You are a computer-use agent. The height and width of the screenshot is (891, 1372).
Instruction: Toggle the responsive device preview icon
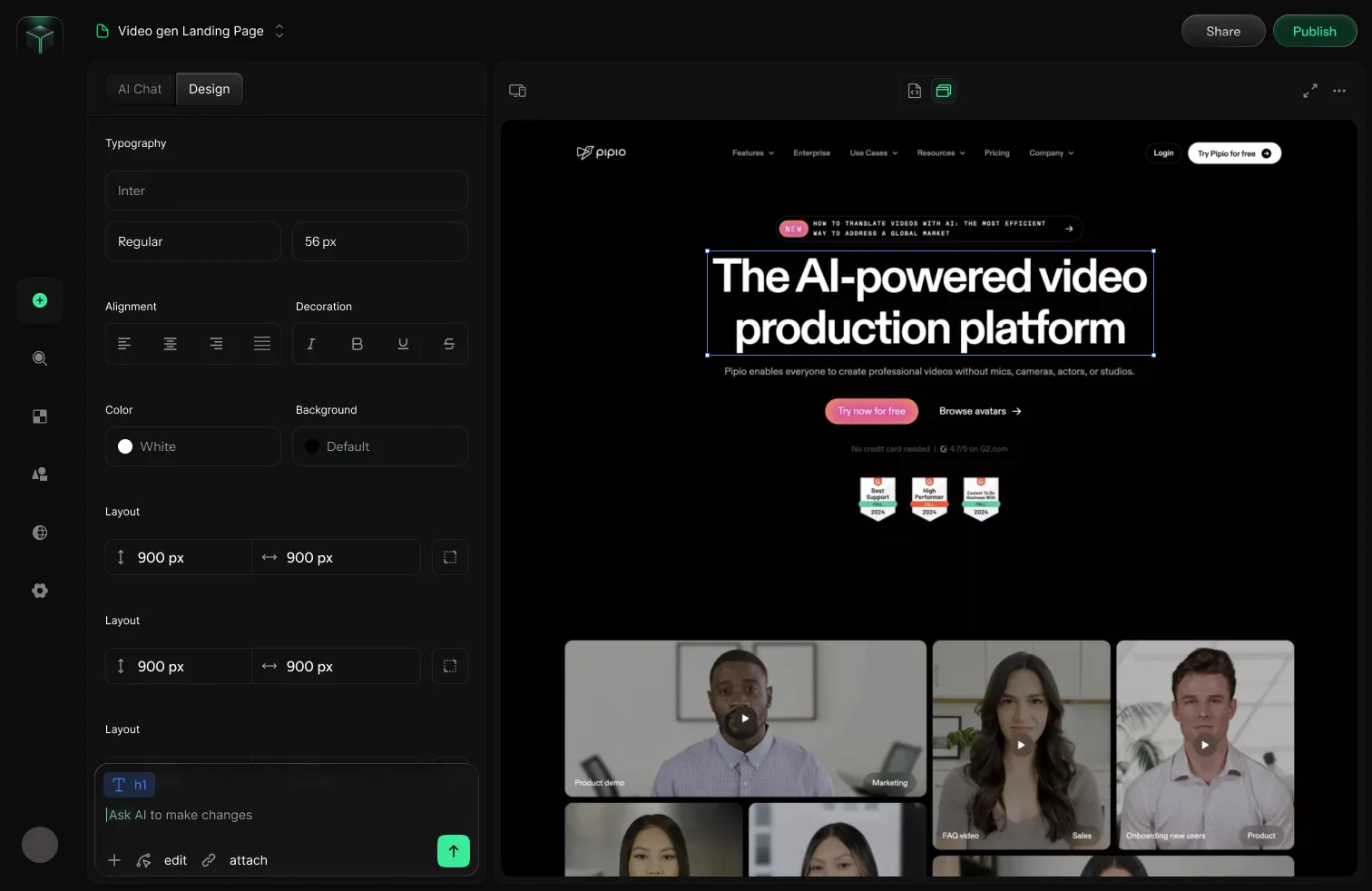(x=517, y=91)
